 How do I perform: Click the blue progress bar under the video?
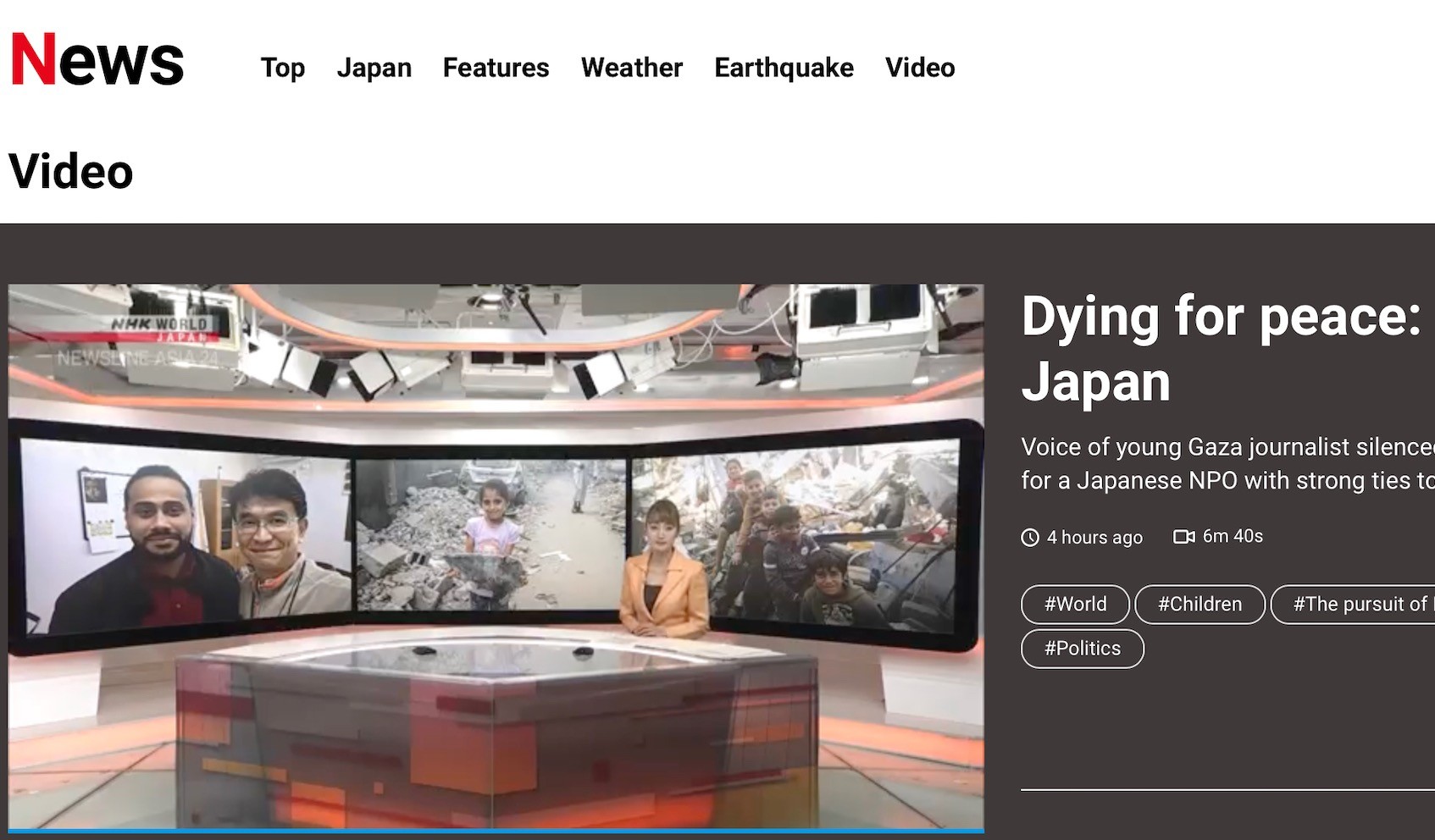[496, 832]
